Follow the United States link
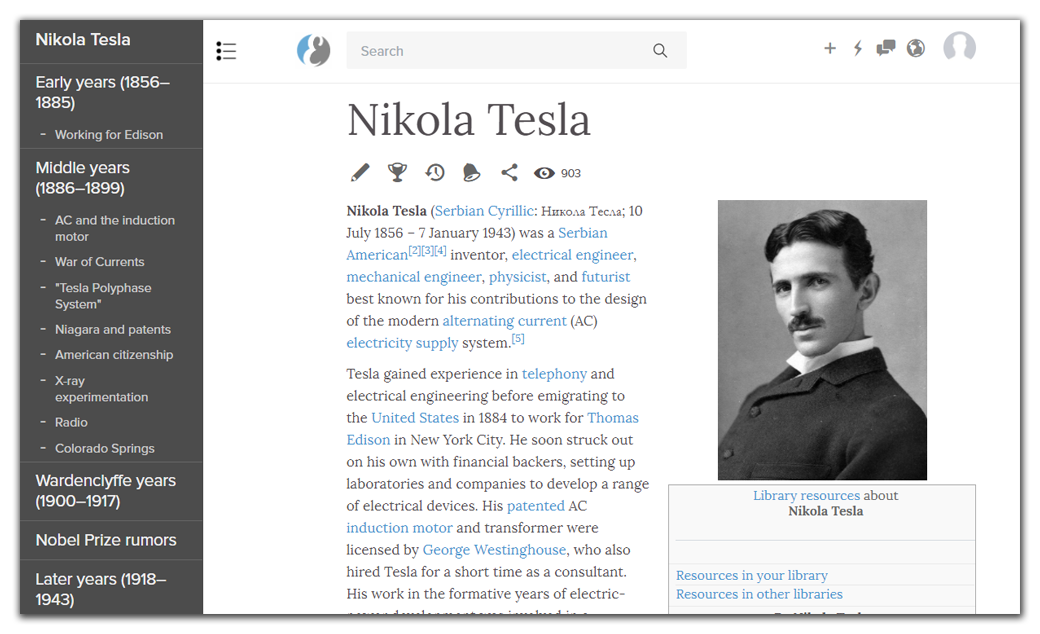 tap(415, 418)
